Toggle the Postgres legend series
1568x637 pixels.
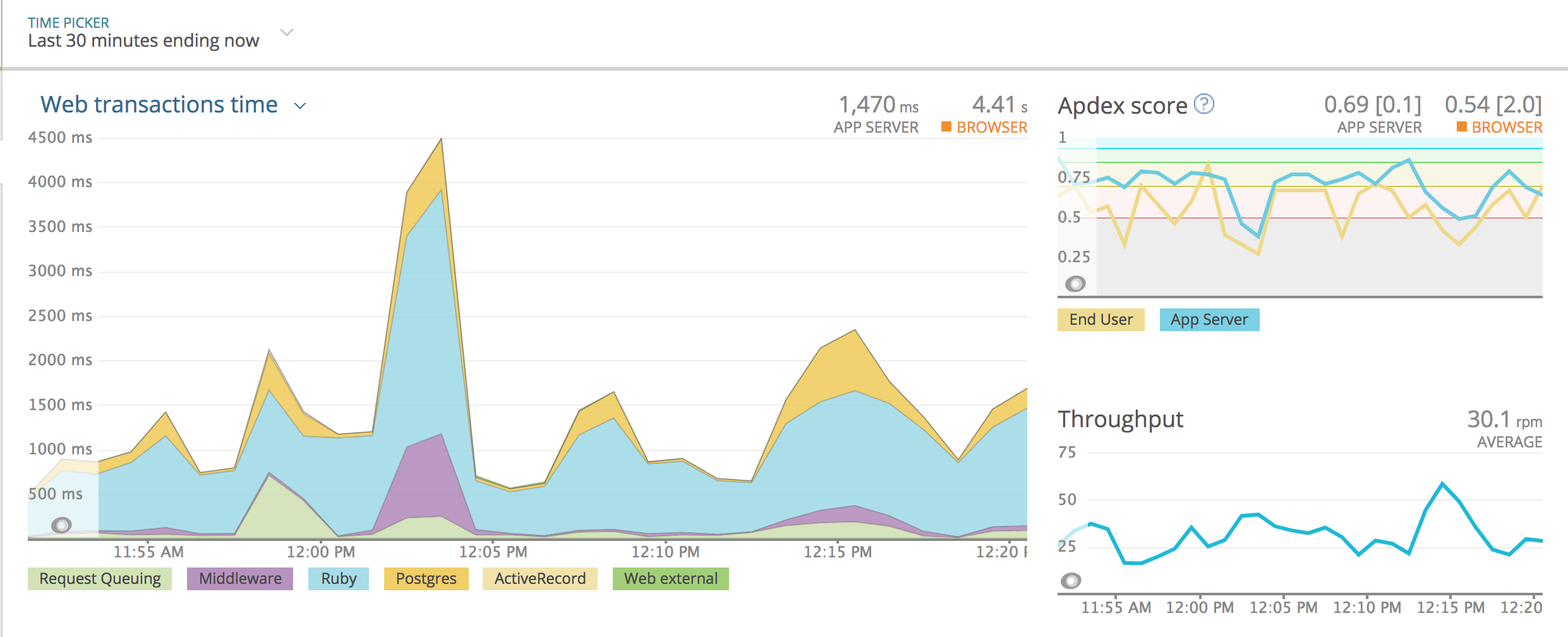[x=426, y=579]
